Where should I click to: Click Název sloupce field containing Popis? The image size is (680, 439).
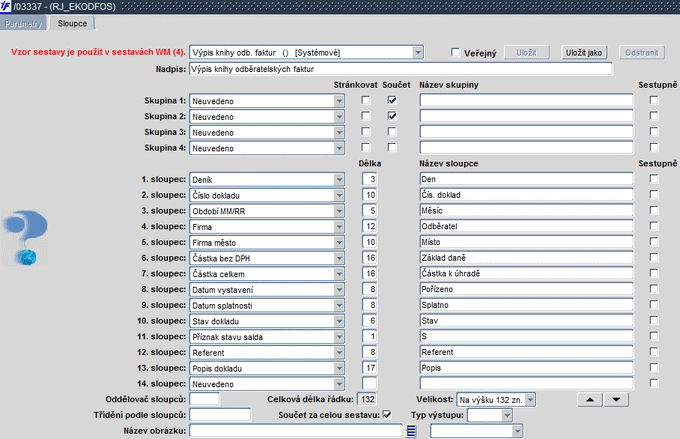click(x=526, y=367)
